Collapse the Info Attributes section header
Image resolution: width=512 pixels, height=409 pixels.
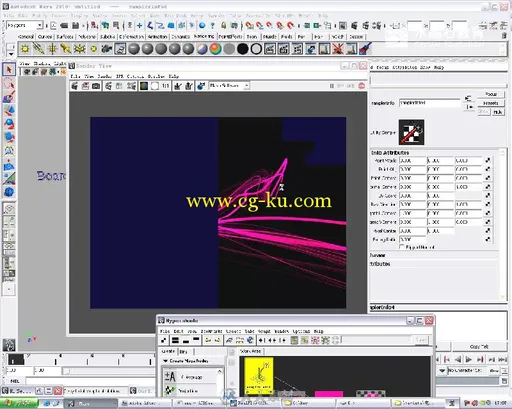coord(390,152)
